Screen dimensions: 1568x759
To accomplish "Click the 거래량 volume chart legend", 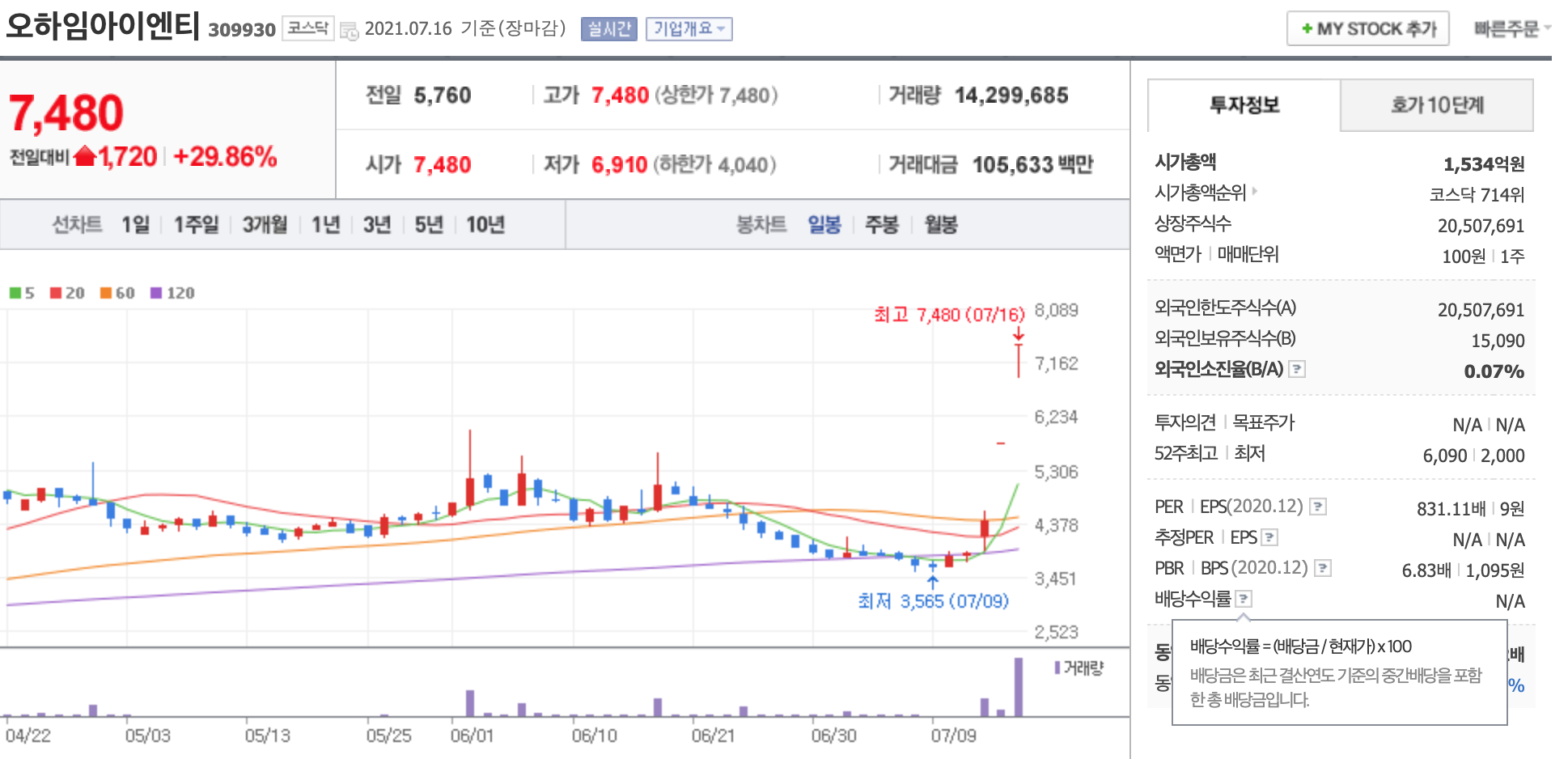I will tap(1079, 668).
